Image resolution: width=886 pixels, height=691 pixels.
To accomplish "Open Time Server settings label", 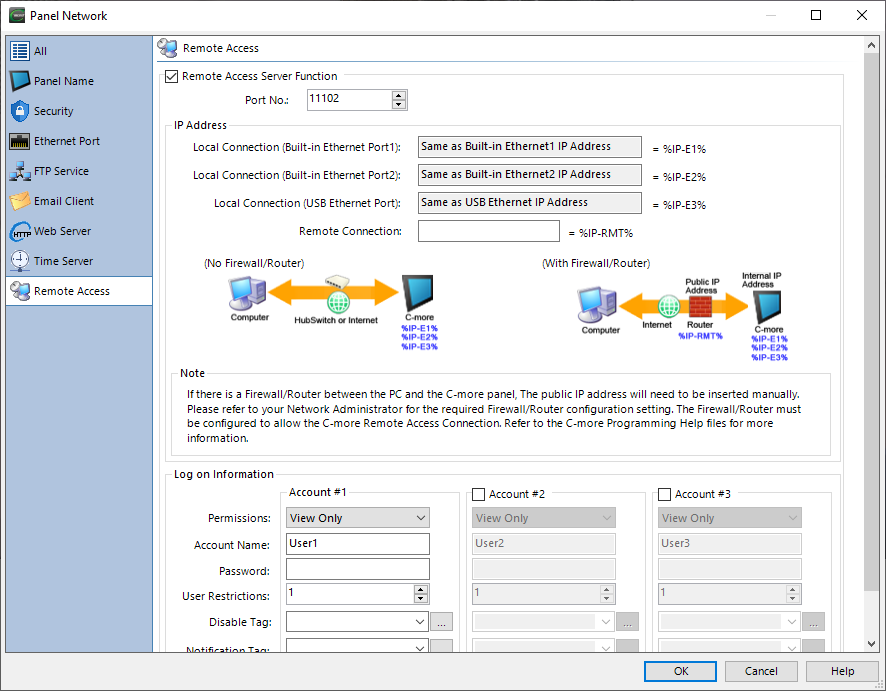I will tap(63, 261).
